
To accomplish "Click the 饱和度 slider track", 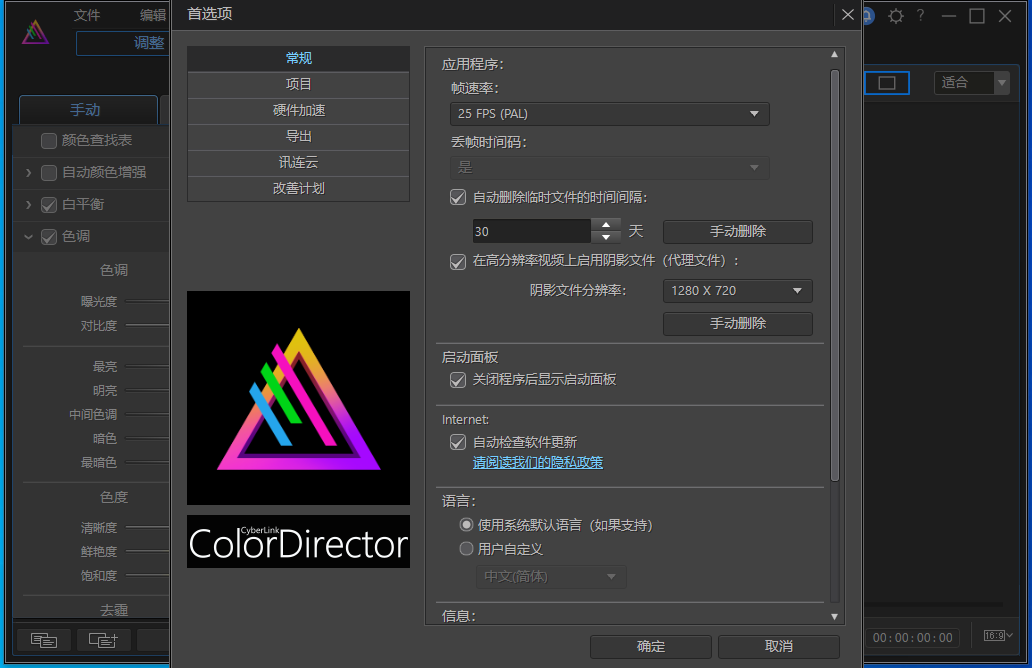I will [x=147, y=575].
